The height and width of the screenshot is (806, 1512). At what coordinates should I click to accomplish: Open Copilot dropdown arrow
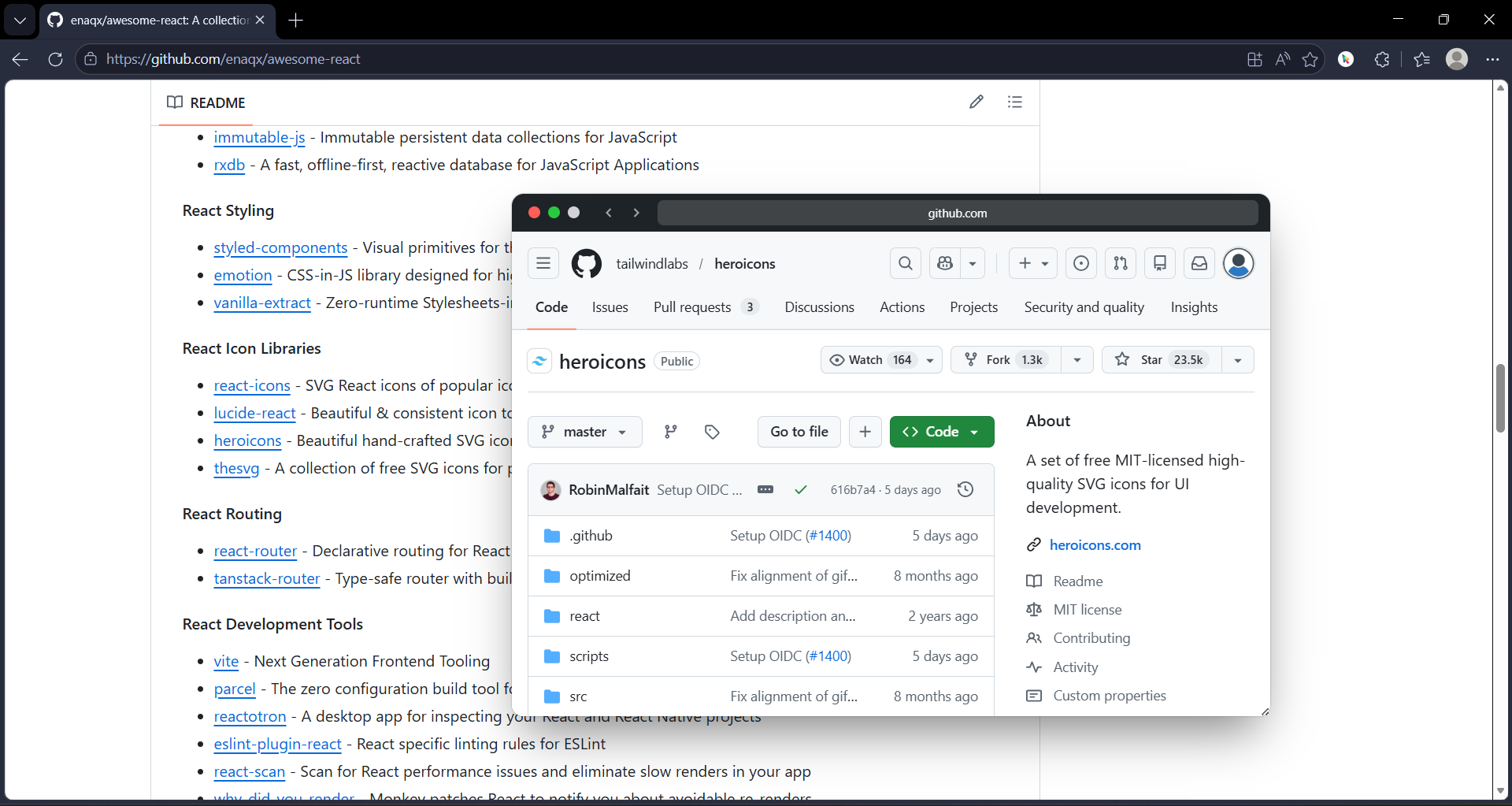click(x=973, y=263)
